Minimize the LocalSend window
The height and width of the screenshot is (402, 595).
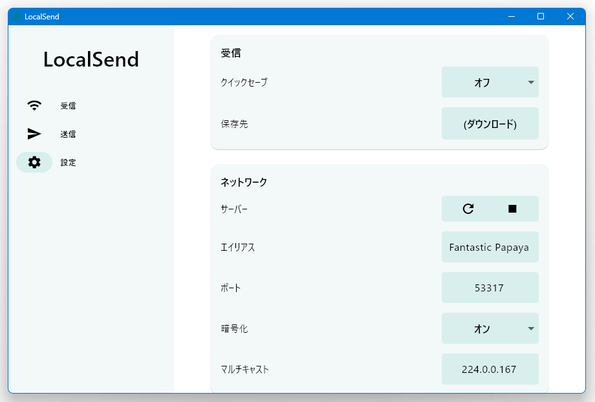point(512,16)
